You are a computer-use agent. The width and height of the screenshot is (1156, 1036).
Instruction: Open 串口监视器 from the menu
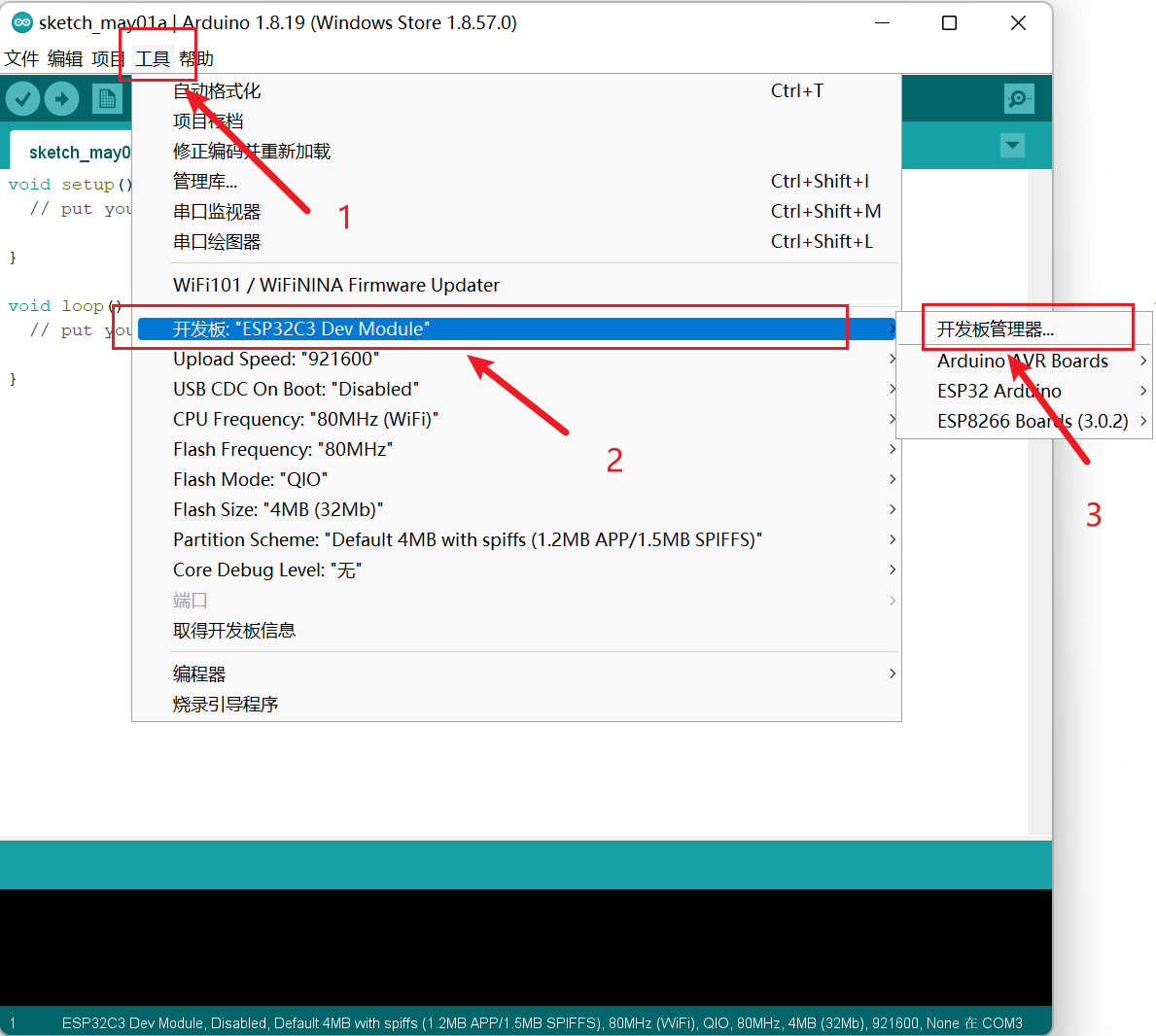(516, 212)
